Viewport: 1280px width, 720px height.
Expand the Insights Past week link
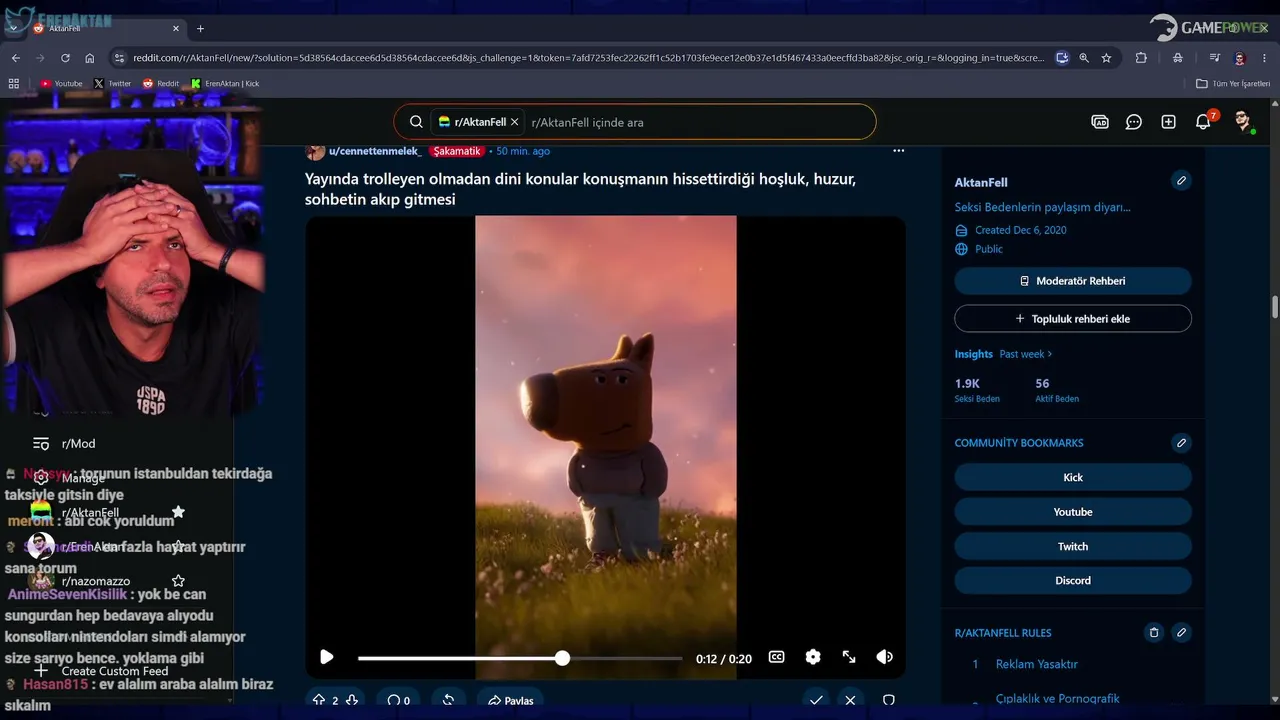[x=1026, y=354]
